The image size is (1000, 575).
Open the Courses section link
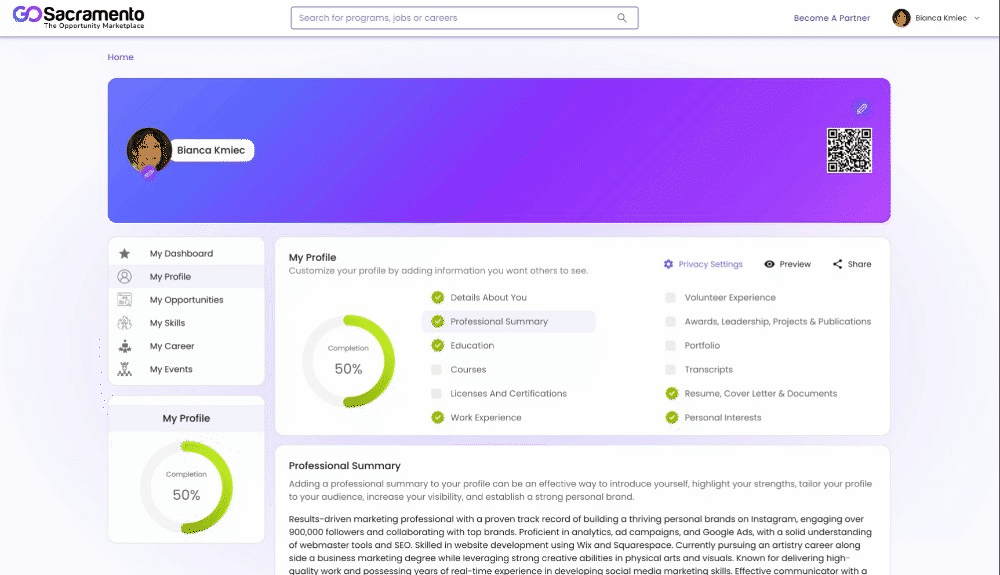coord(468,370)
